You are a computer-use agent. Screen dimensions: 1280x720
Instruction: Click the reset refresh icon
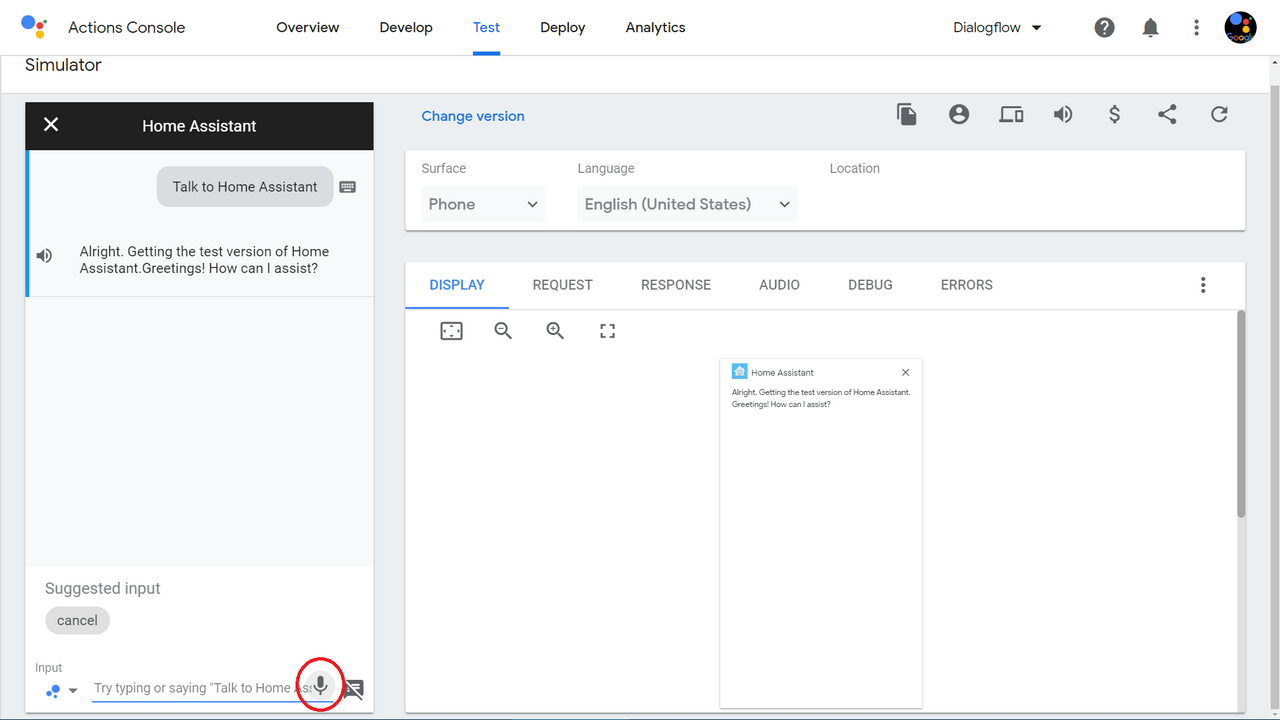tap(1219, 115)
